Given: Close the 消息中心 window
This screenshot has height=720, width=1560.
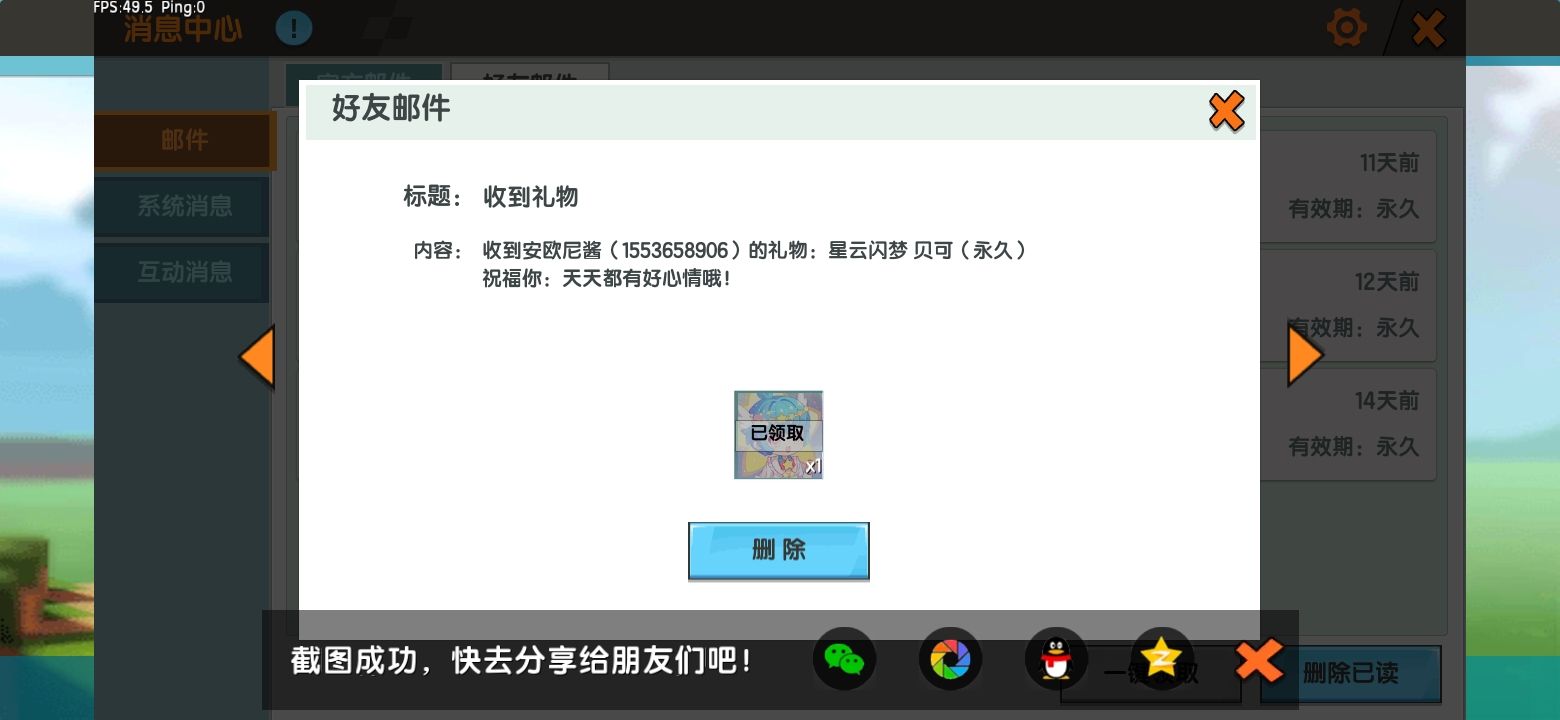Looking at the screenshot, I should tap(1428, 28).
